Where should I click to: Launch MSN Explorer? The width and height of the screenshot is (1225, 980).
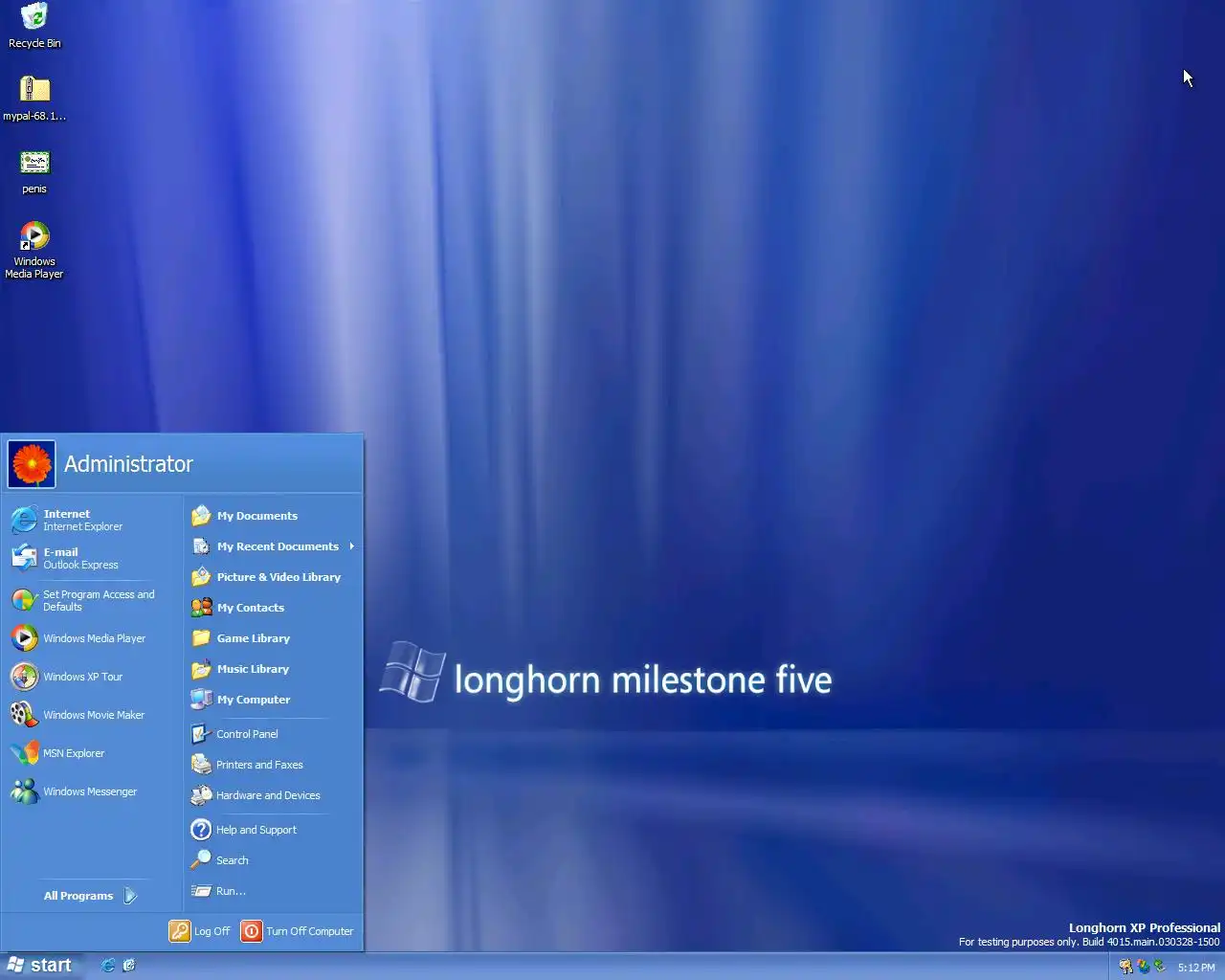click(92, 753)
